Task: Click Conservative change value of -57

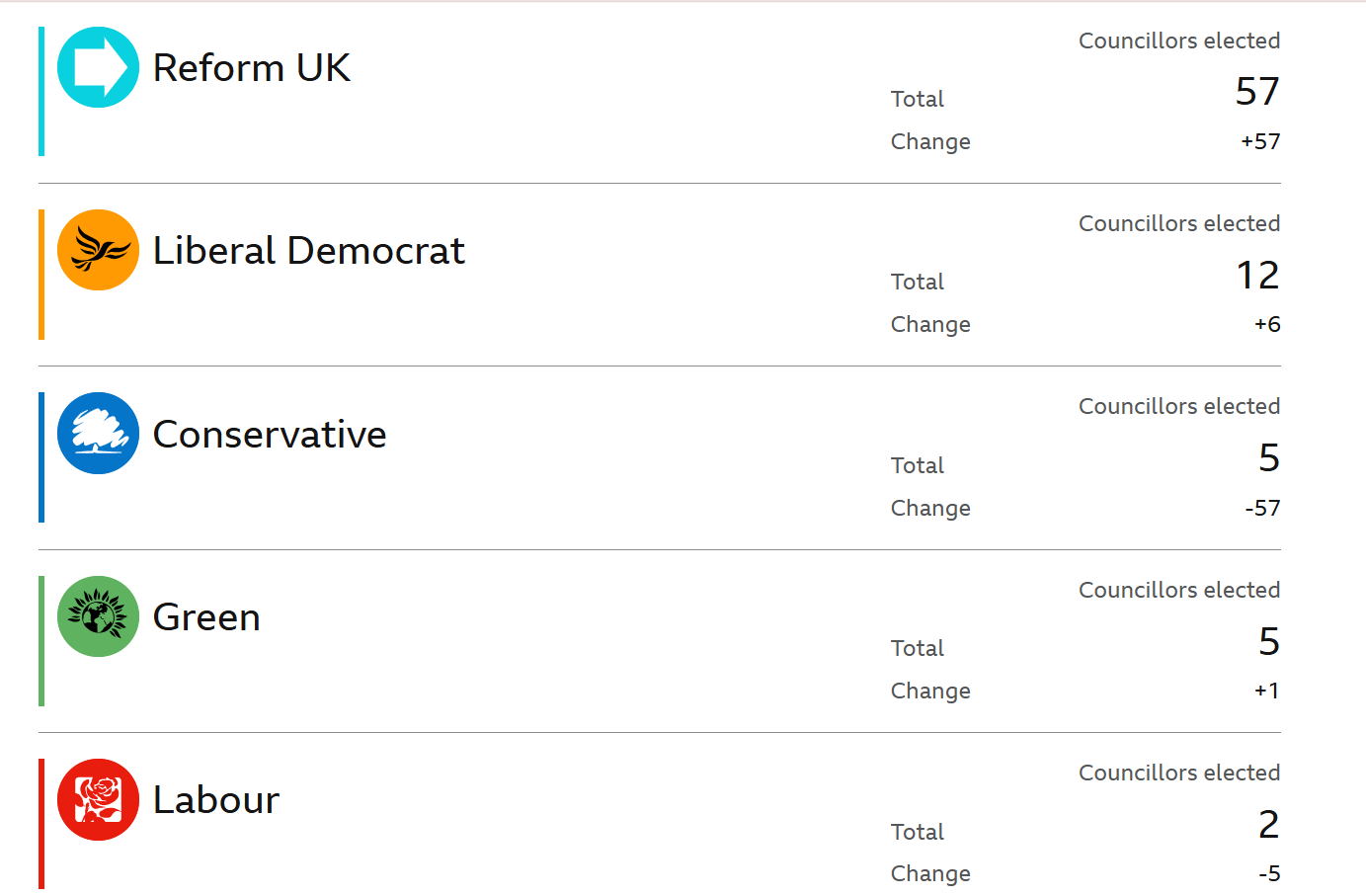Action: pos(1262,508)
